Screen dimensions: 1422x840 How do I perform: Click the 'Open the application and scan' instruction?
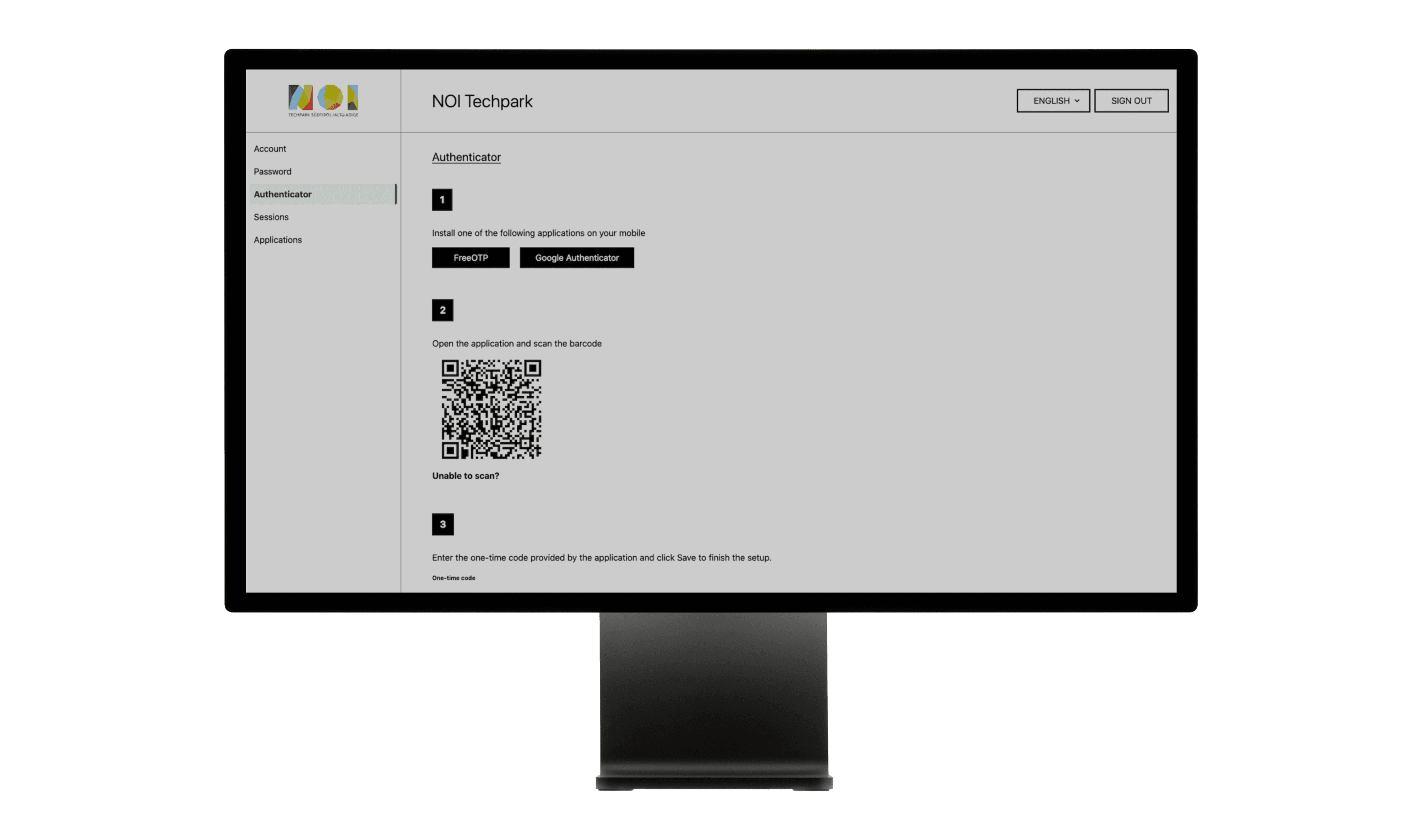pos(516,344)
